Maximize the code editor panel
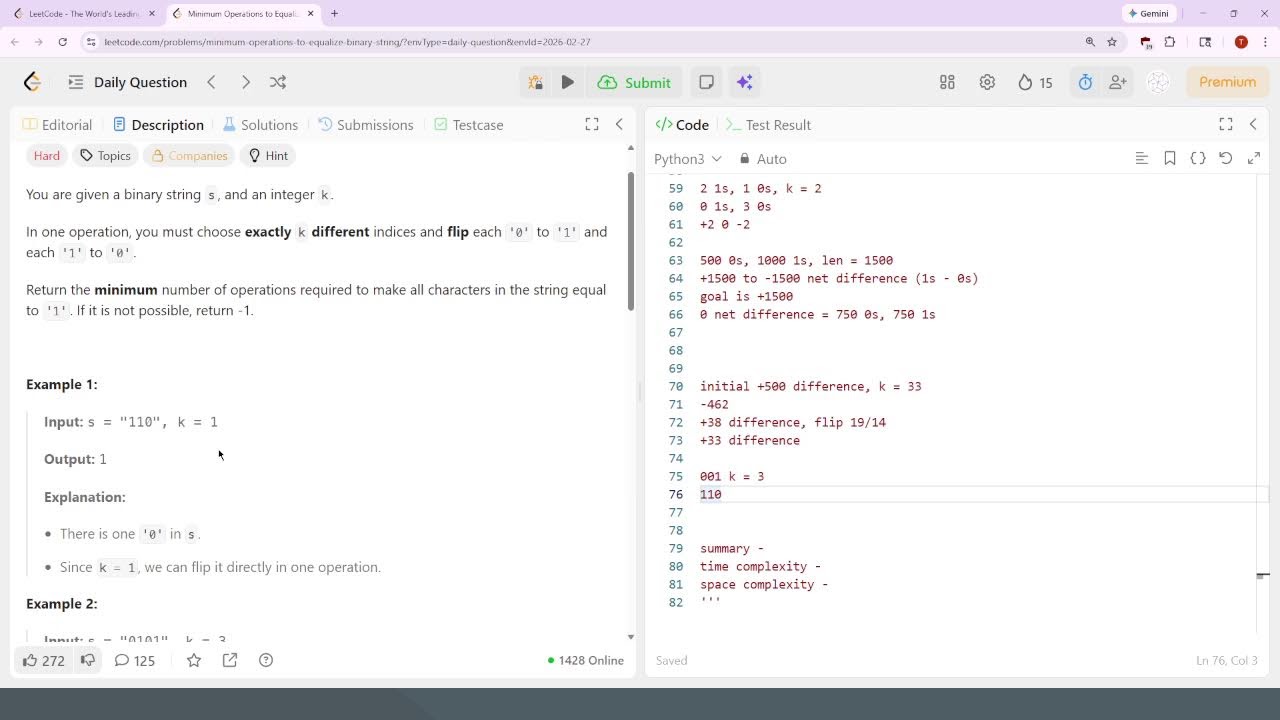Viewport: 1280px width, 720px height. 1226,124
